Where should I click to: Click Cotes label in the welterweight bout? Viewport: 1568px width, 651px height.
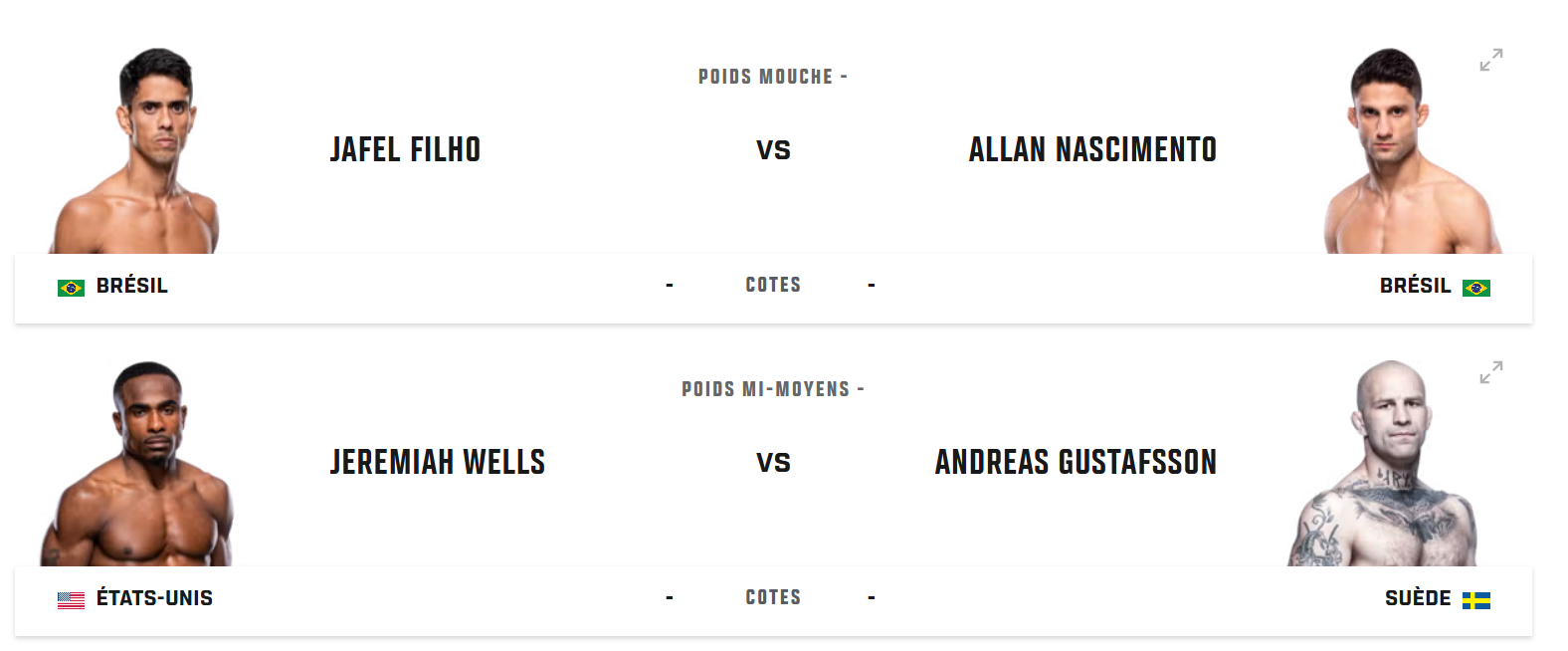click(x=773, y=597)
